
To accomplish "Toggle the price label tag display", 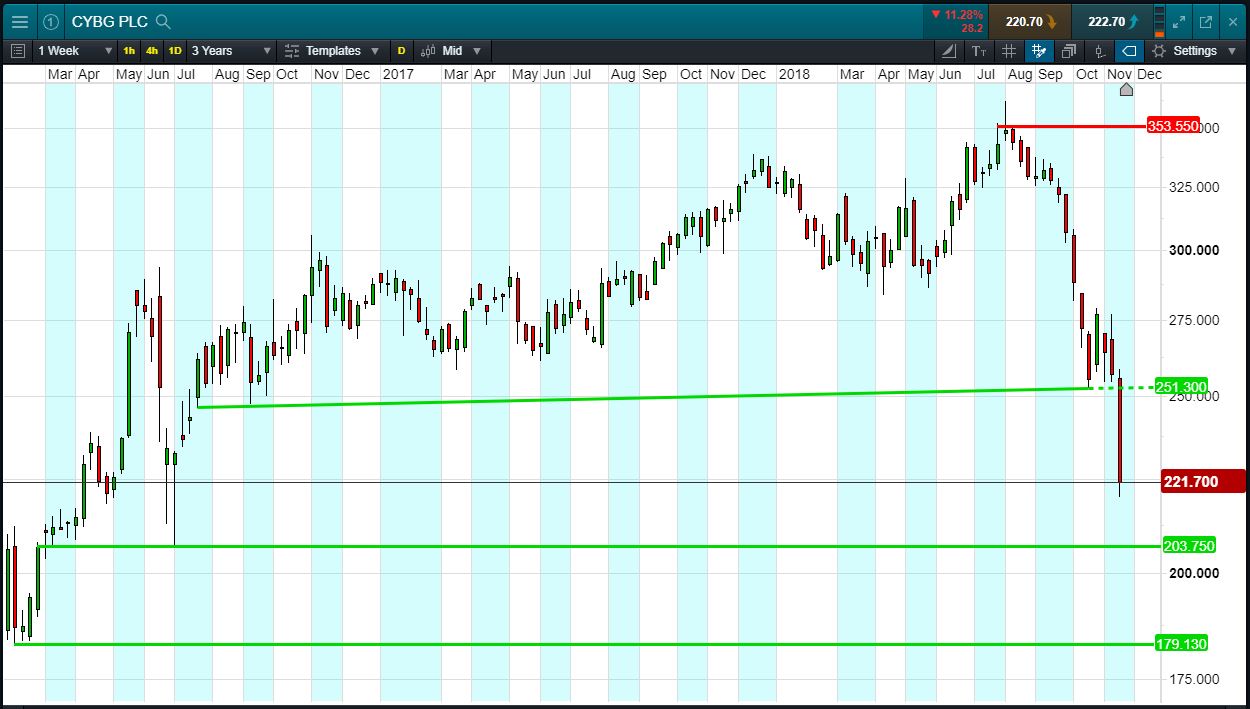I will 1129,51.
